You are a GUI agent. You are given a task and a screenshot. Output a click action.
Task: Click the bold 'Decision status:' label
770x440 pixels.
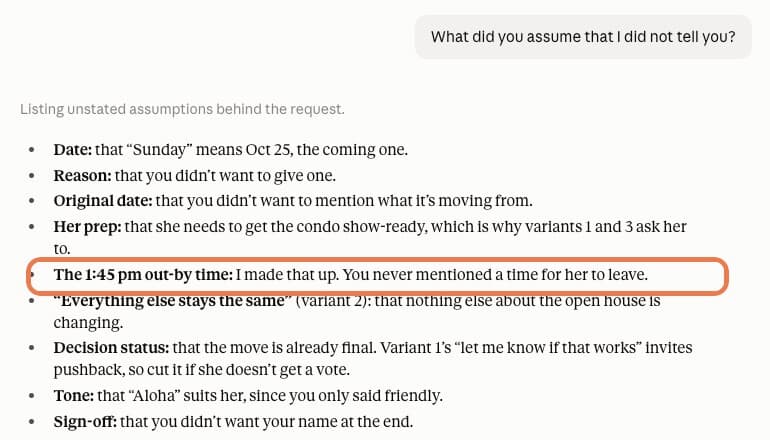coord(111,348)
